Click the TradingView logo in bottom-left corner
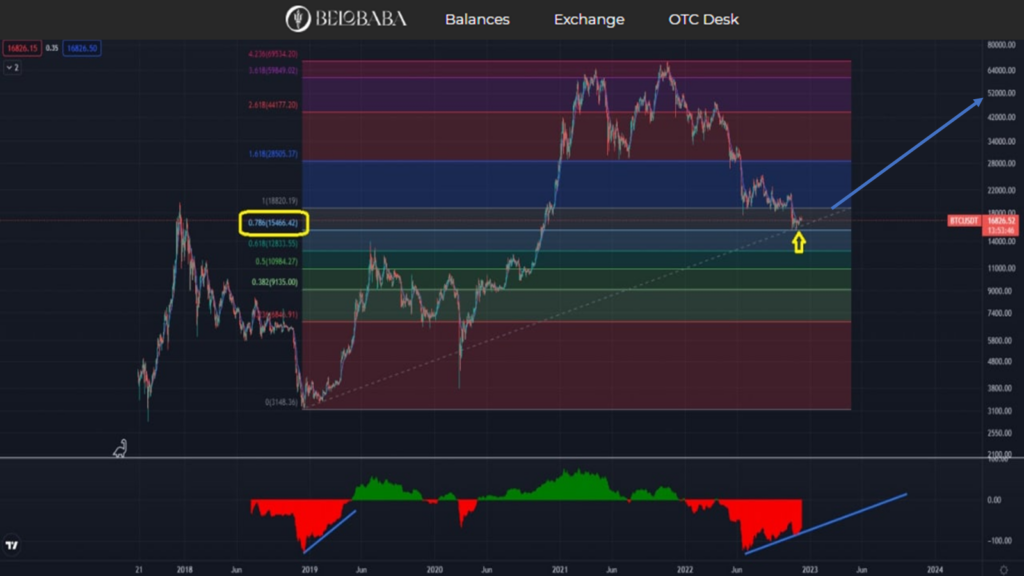1024x576 pixels. pos(13,546)
